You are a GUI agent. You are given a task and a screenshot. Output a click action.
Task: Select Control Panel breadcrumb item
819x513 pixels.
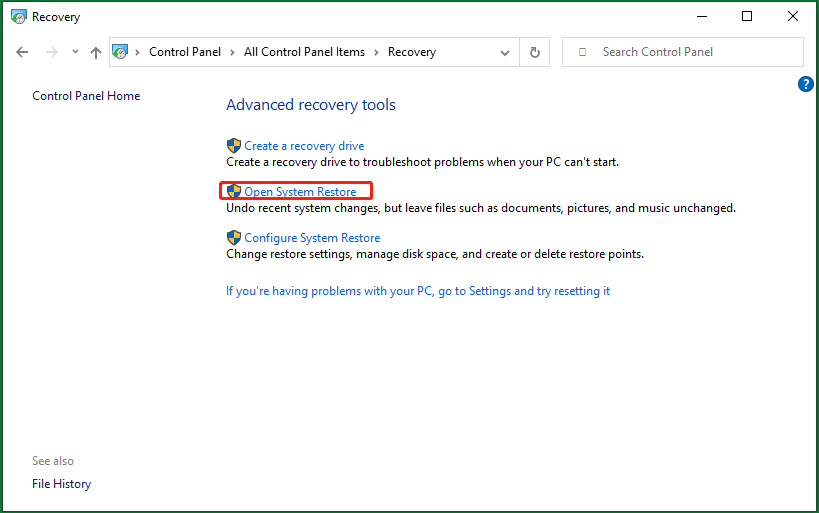coord(185,52)
